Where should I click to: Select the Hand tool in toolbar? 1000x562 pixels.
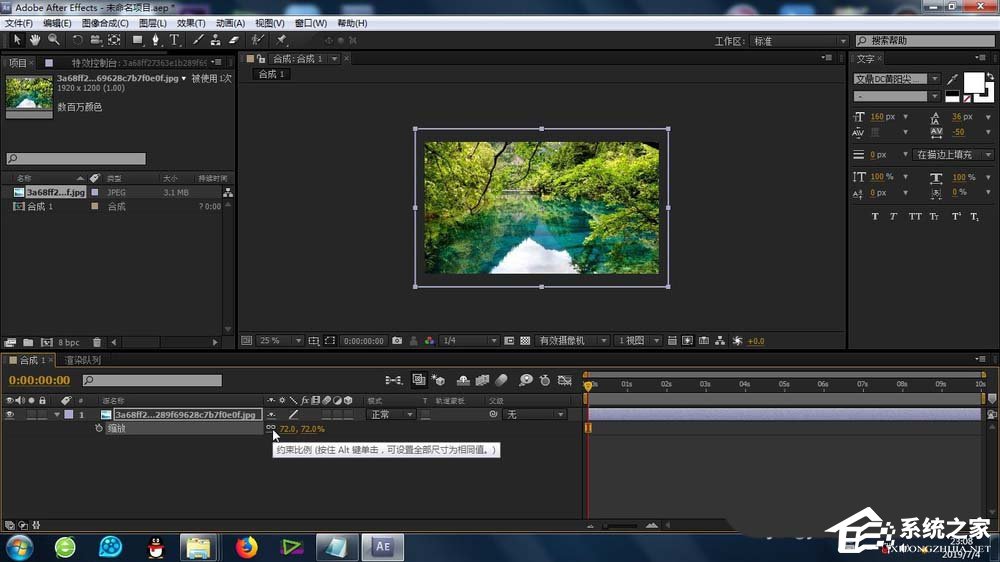pyautogui.click(x=35, y=40)
